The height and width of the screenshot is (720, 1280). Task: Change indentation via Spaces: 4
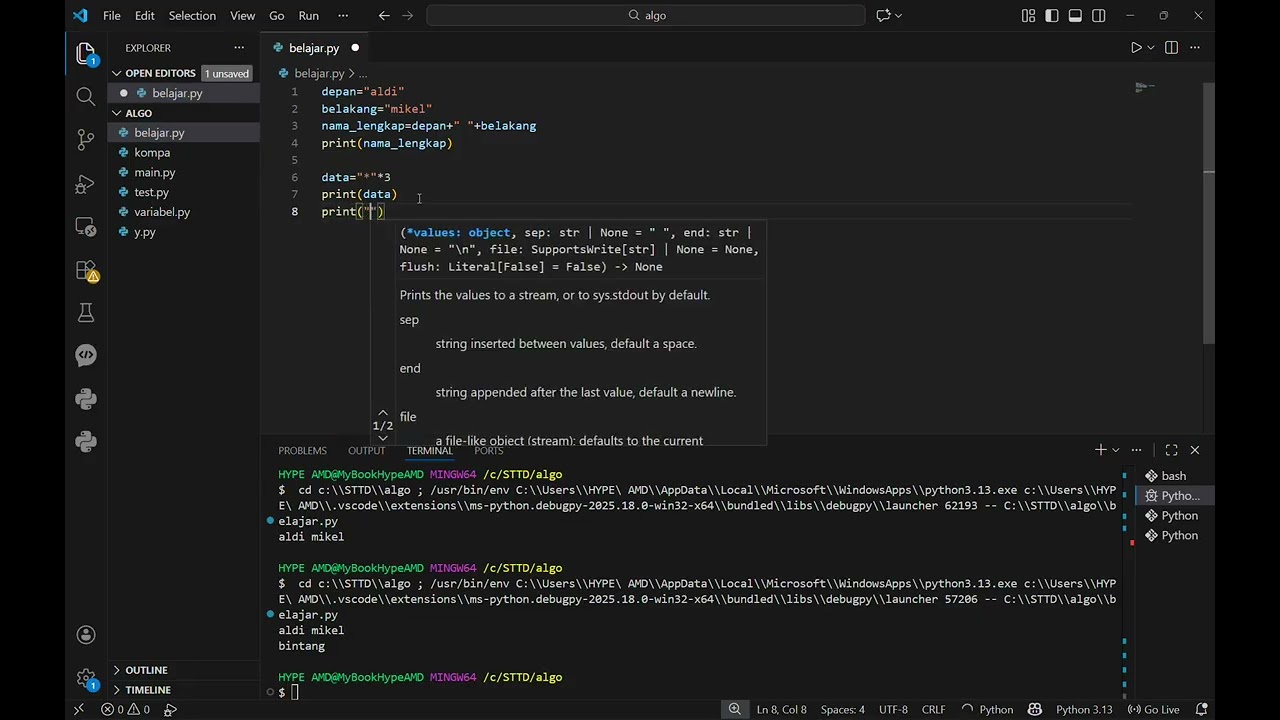[843, 710]
